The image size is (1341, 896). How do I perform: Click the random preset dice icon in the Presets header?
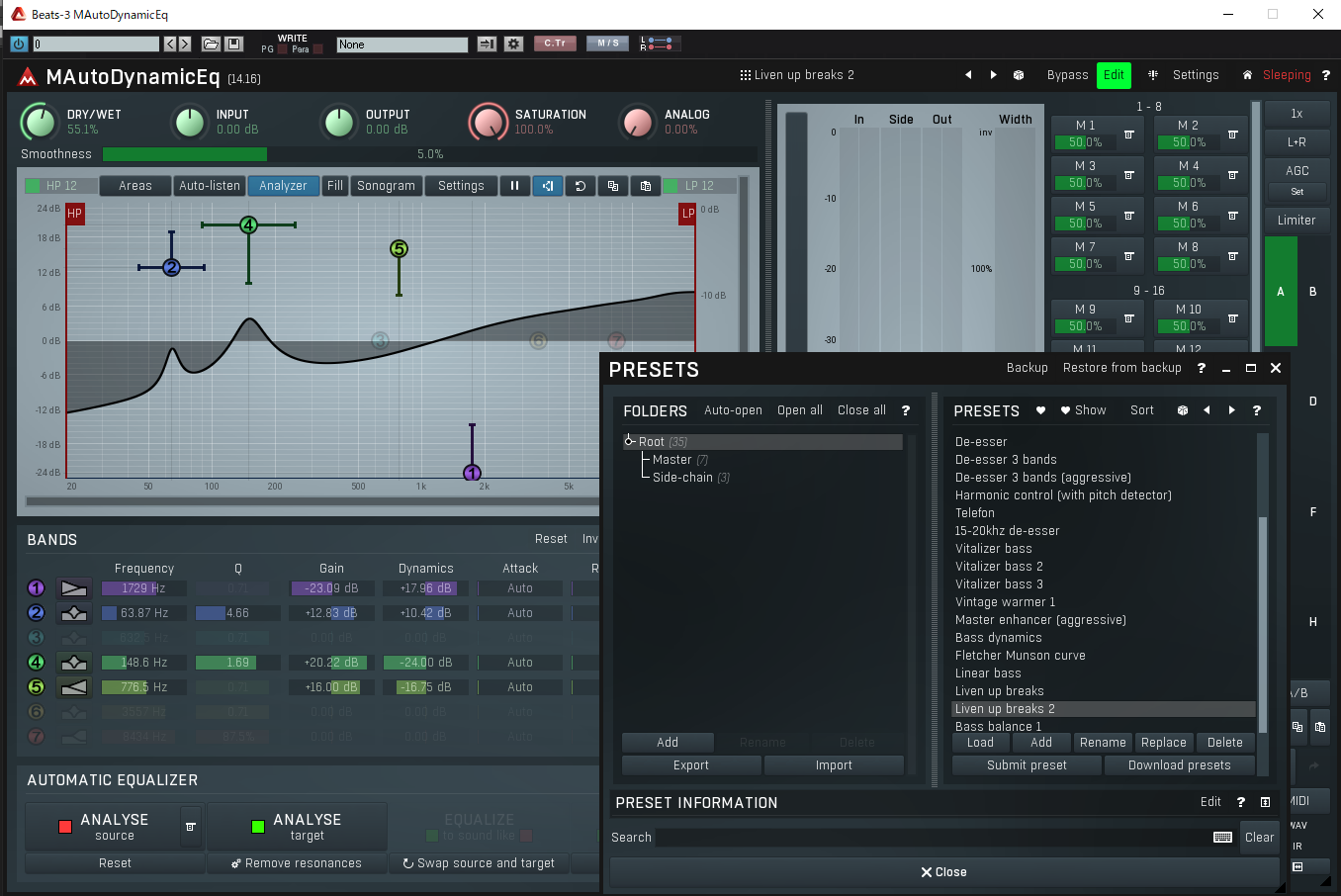1183,410
